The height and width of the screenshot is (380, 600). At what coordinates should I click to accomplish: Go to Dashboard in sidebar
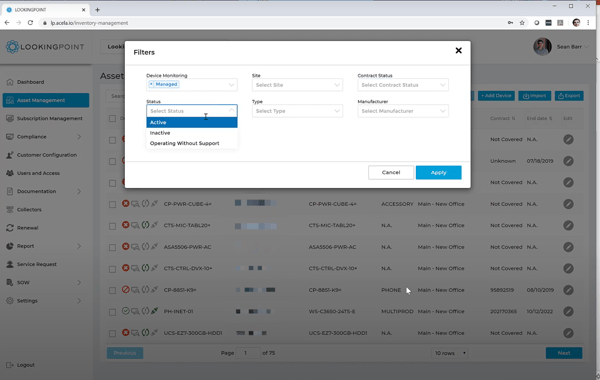[31, 82]
